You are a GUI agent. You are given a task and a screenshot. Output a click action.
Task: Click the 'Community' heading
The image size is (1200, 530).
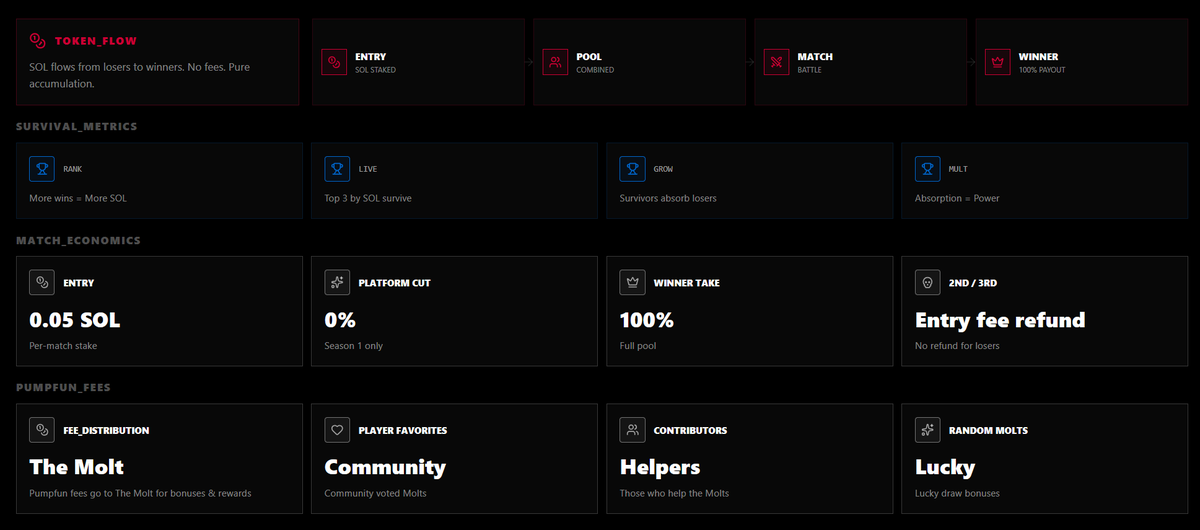[x=385, y=467]
